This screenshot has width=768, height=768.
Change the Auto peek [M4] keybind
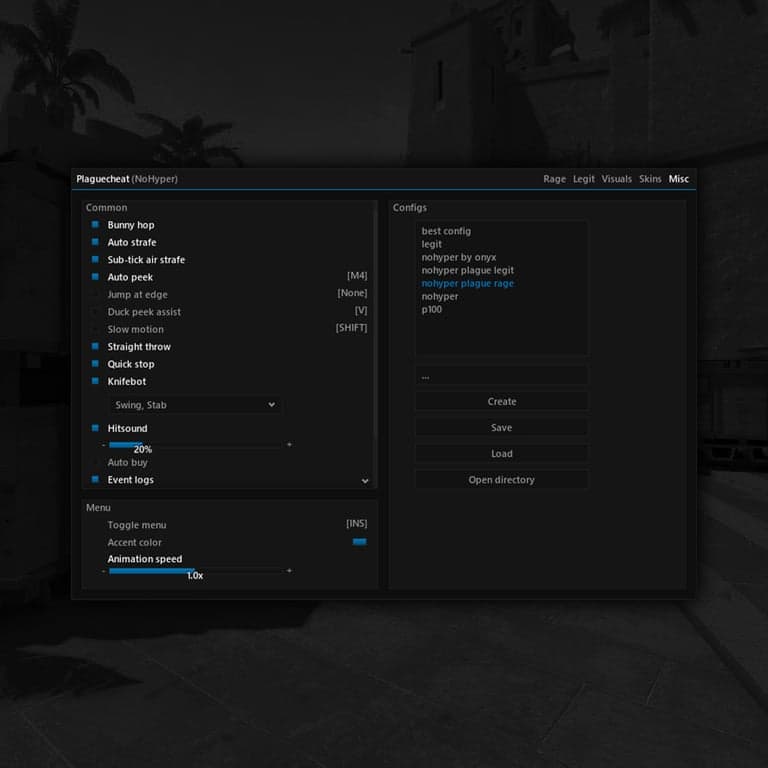(357, 276)
